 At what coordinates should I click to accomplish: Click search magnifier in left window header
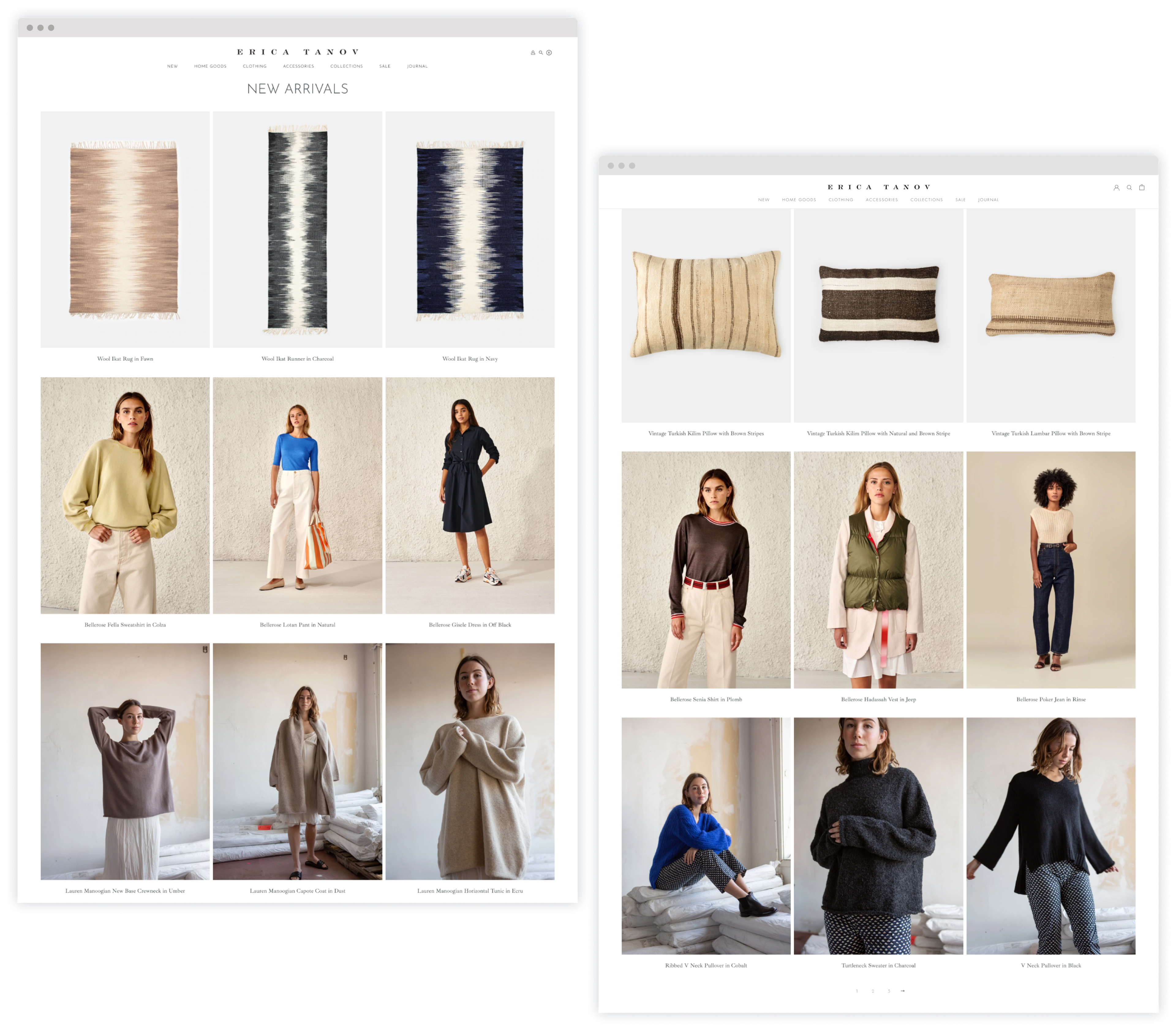coord(541,52)
